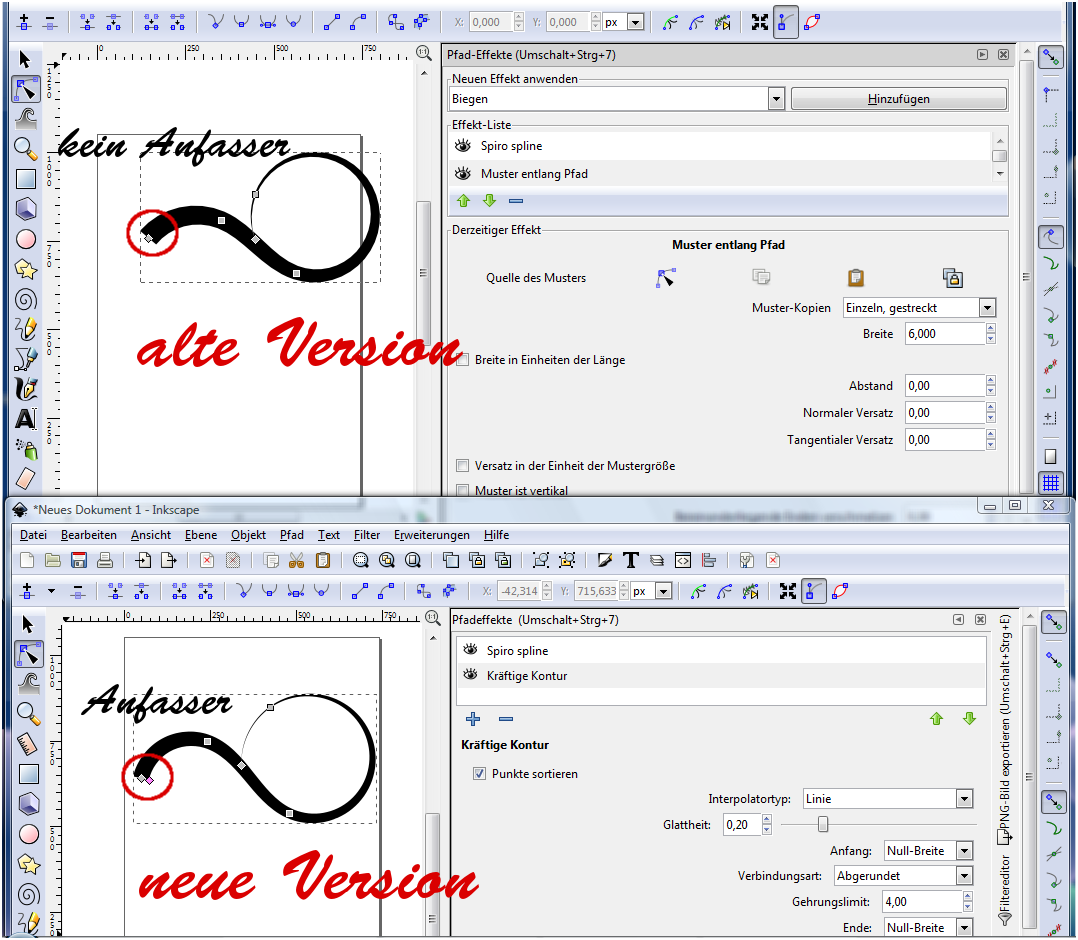Open 'PNG-Bild exportieren' side tab
Screen dimensions: 1078x940
(x=1004, y=730)
